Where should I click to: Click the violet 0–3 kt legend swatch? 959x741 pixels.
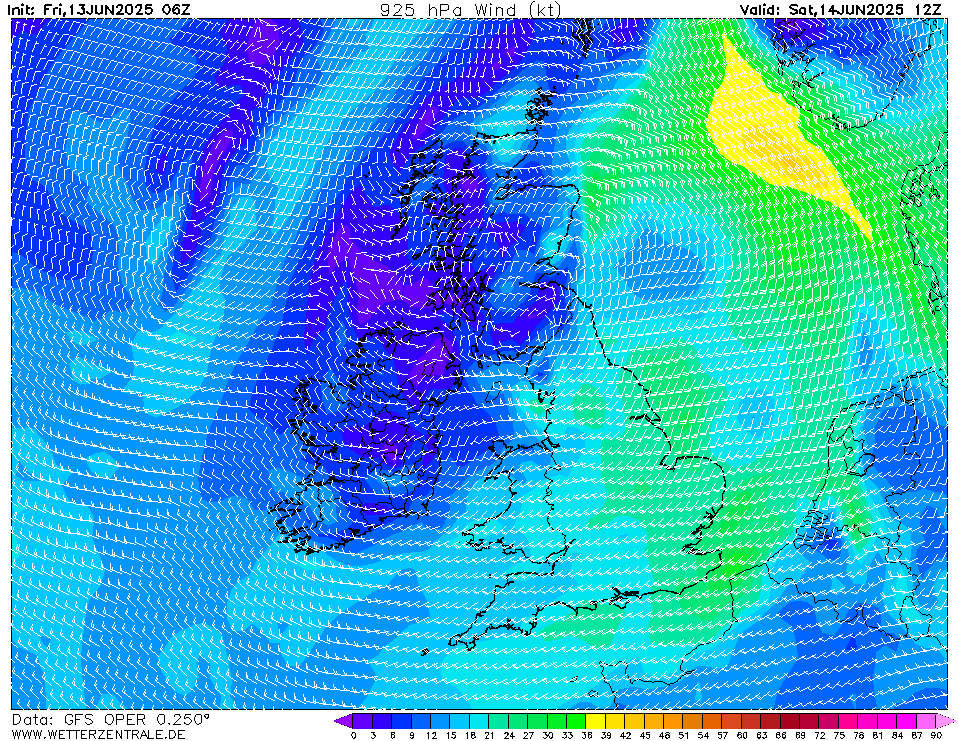tap(363, 721)
